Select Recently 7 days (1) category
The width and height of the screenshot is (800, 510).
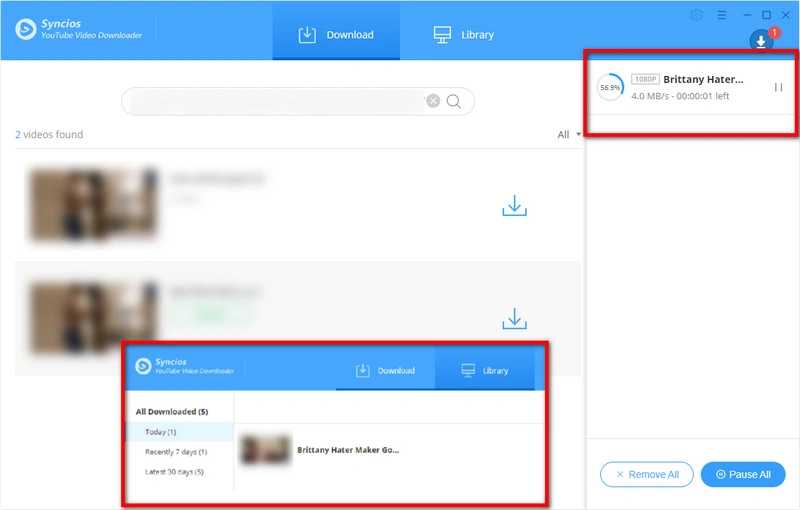coord(174,452)
